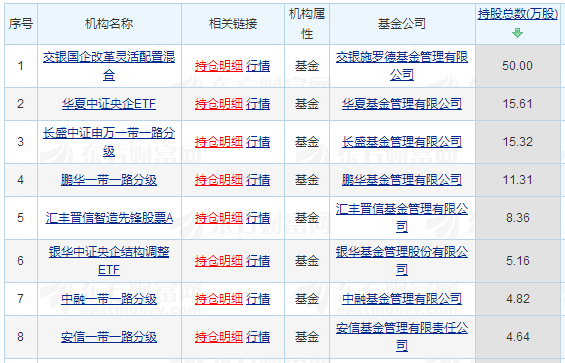Open 行情 for 汇丰晋信智造先锋 row
The height and width of the screenshot is (363, 565).
pos(258,218)
